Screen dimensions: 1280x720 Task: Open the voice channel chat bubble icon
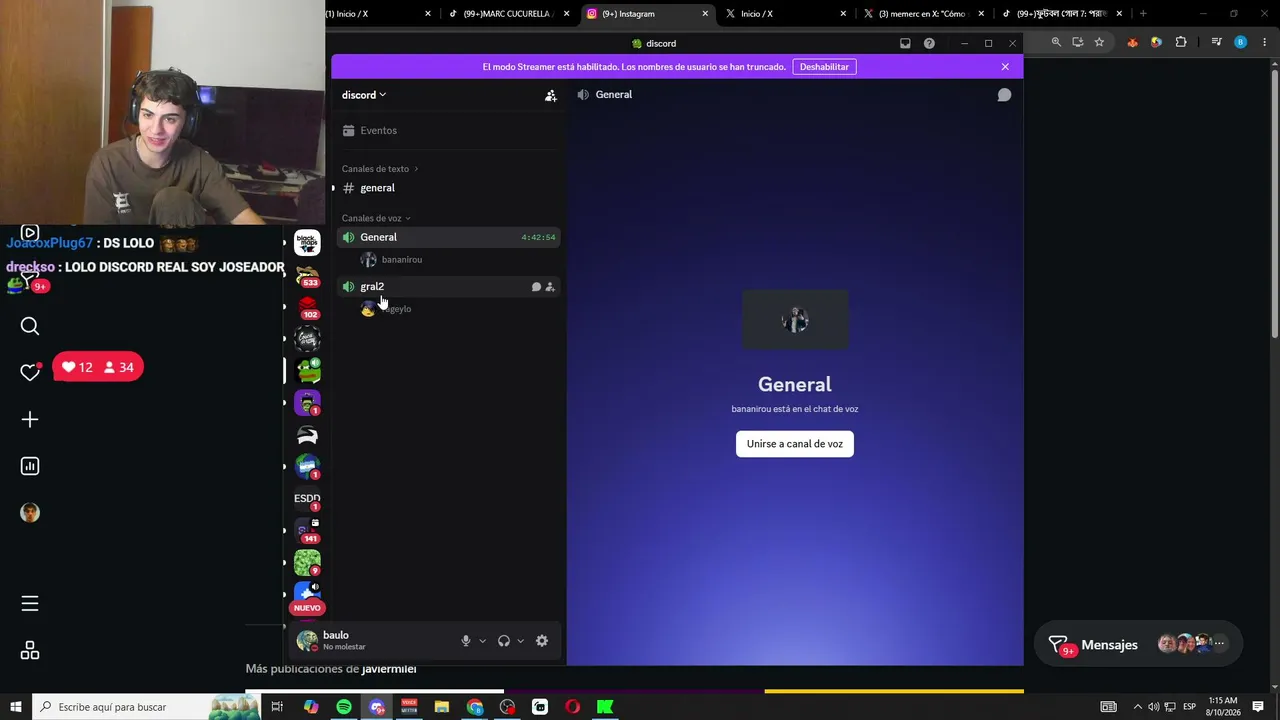(x=1004, y=95)
